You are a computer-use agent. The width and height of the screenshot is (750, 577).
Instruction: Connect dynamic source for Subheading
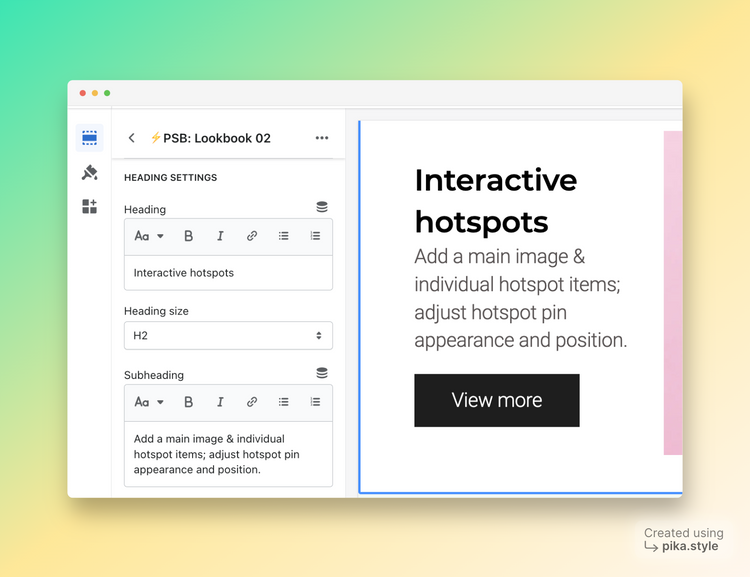pos(321,373)
